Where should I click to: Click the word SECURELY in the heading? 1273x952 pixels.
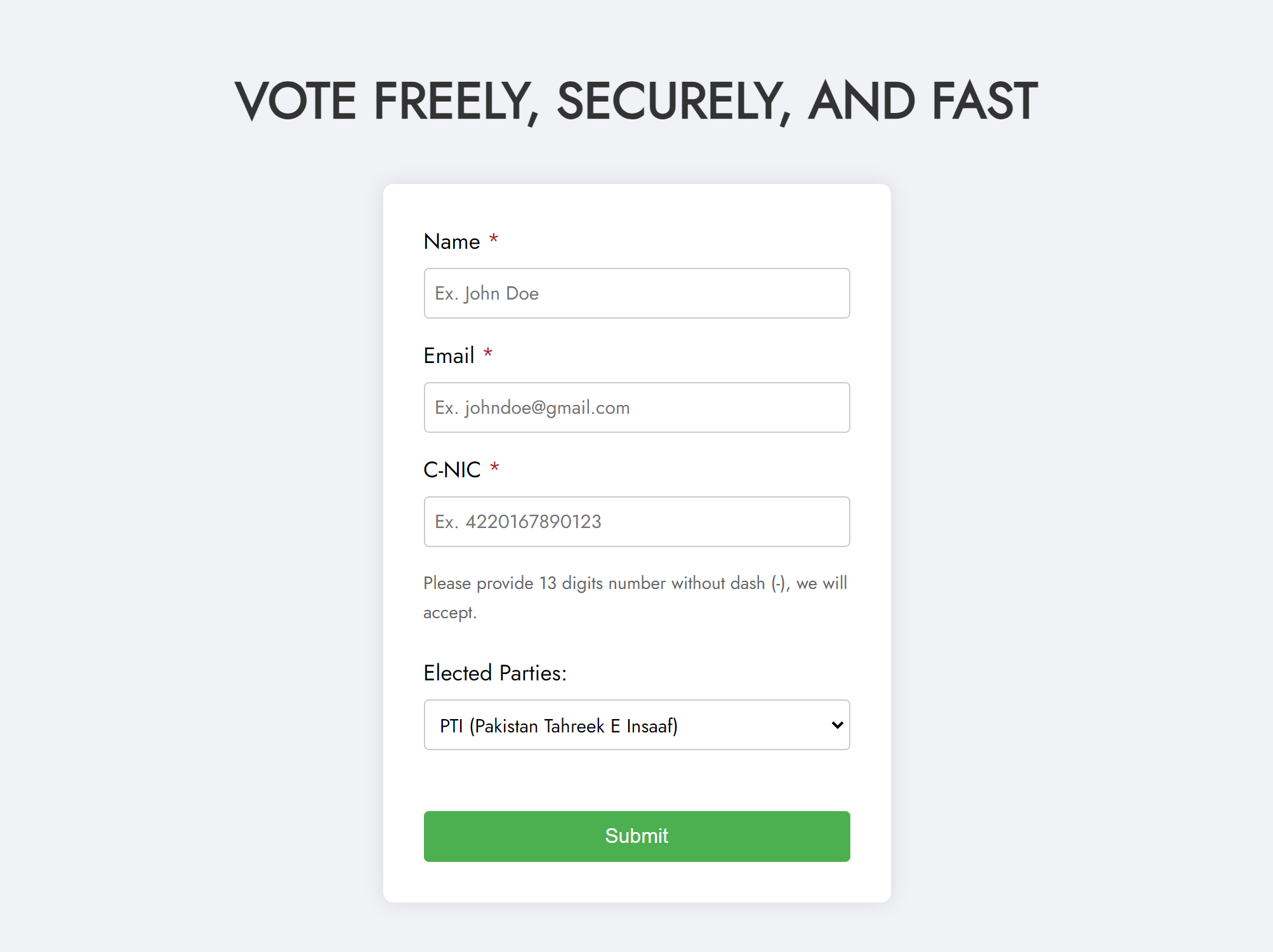click(674, 102)
